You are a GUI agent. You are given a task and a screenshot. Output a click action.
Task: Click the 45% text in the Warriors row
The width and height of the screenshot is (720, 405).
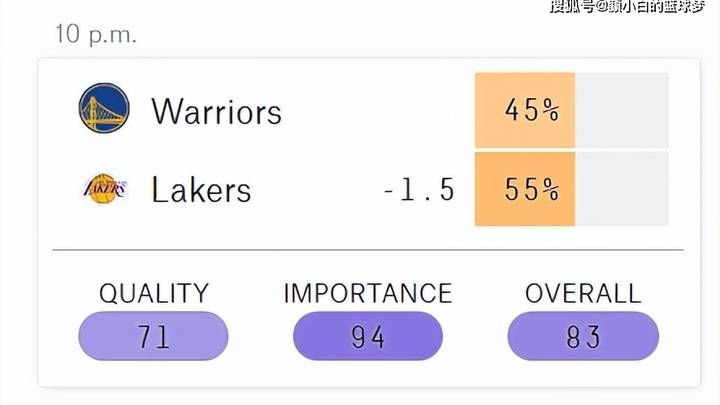coord(532,110)
